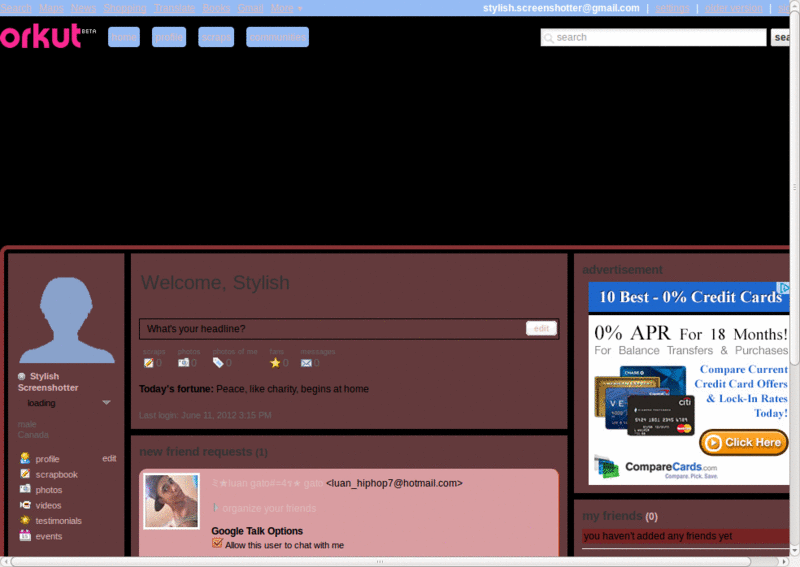Click the search submit button
Screen dimensions: 800x567
tap(780, 37)
